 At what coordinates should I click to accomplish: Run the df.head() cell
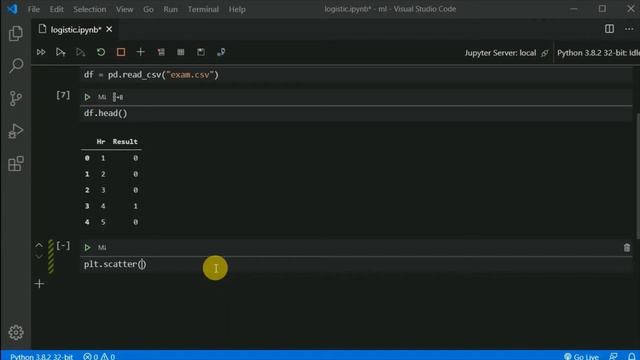click(87, 97)
